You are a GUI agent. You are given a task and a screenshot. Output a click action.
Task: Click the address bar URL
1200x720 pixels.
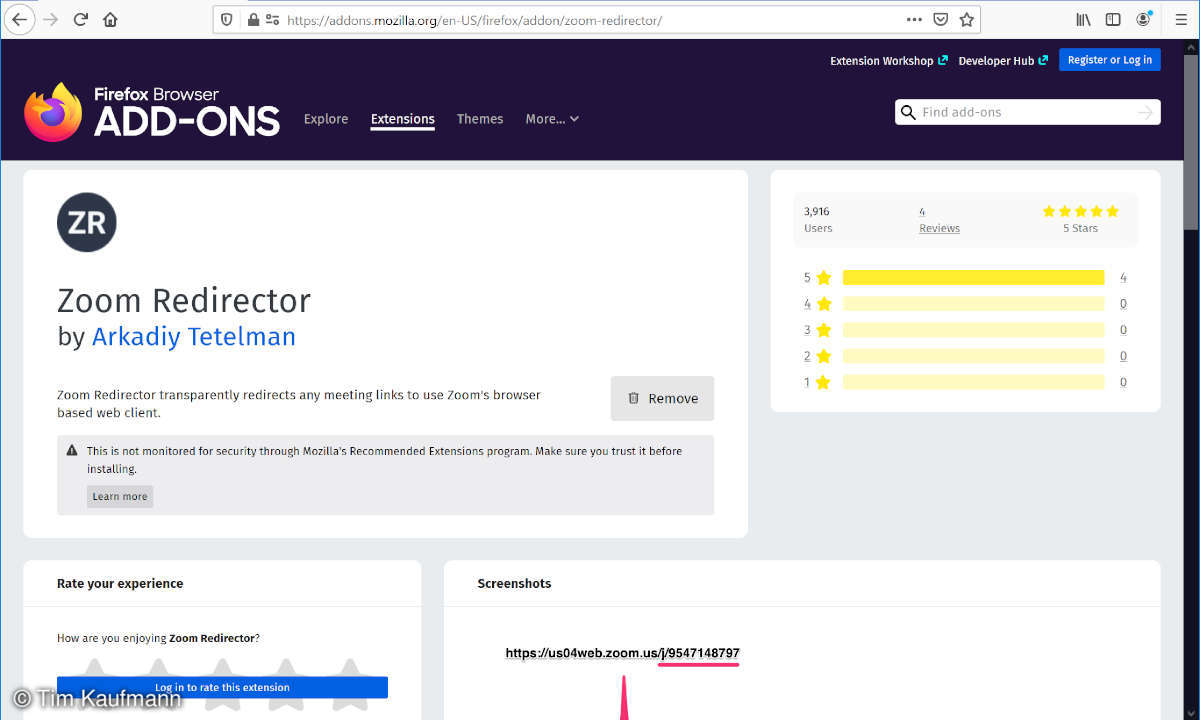[474, 20]
